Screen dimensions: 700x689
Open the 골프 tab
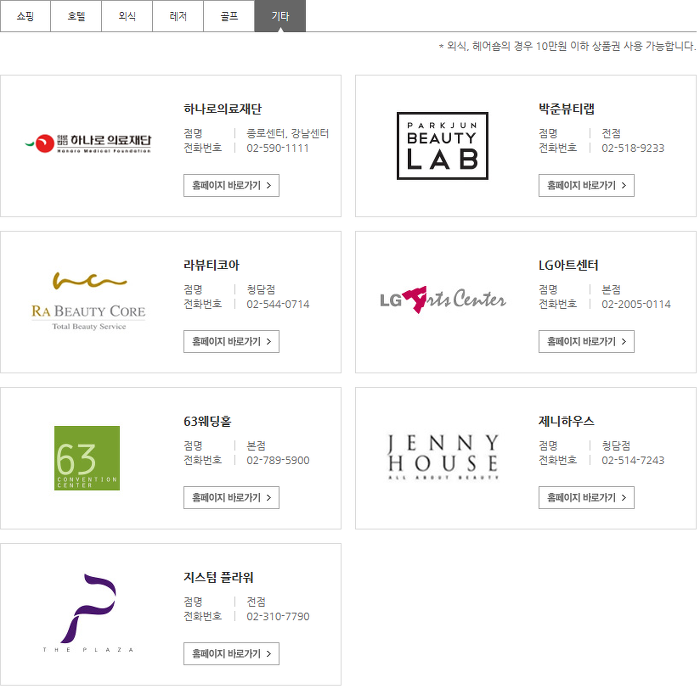pos(229,16)
